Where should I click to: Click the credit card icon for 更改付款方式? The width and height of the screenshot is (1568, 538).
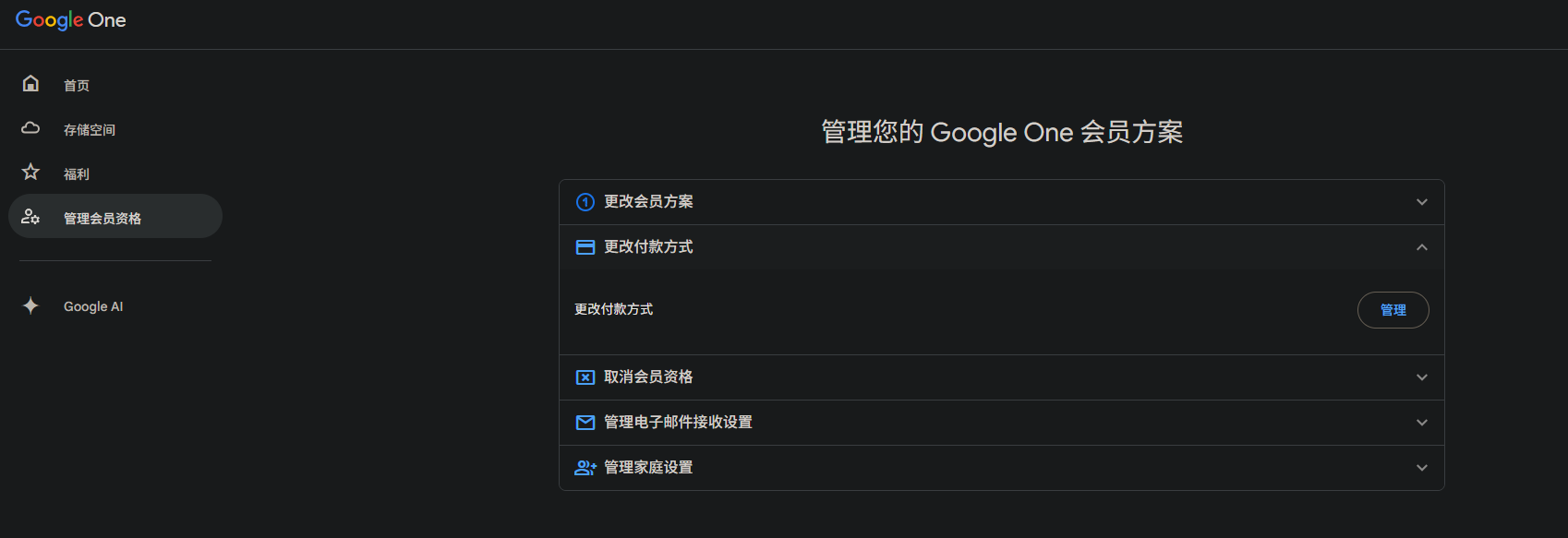(585, 247)
